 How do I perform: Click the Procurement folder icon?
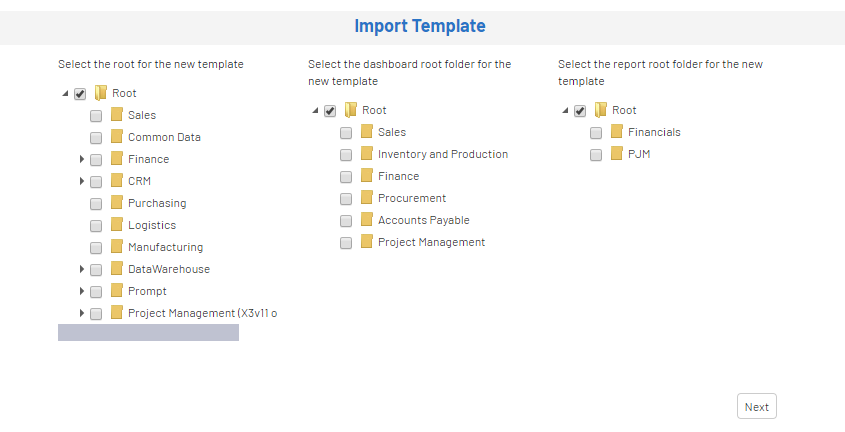(367, 197)
